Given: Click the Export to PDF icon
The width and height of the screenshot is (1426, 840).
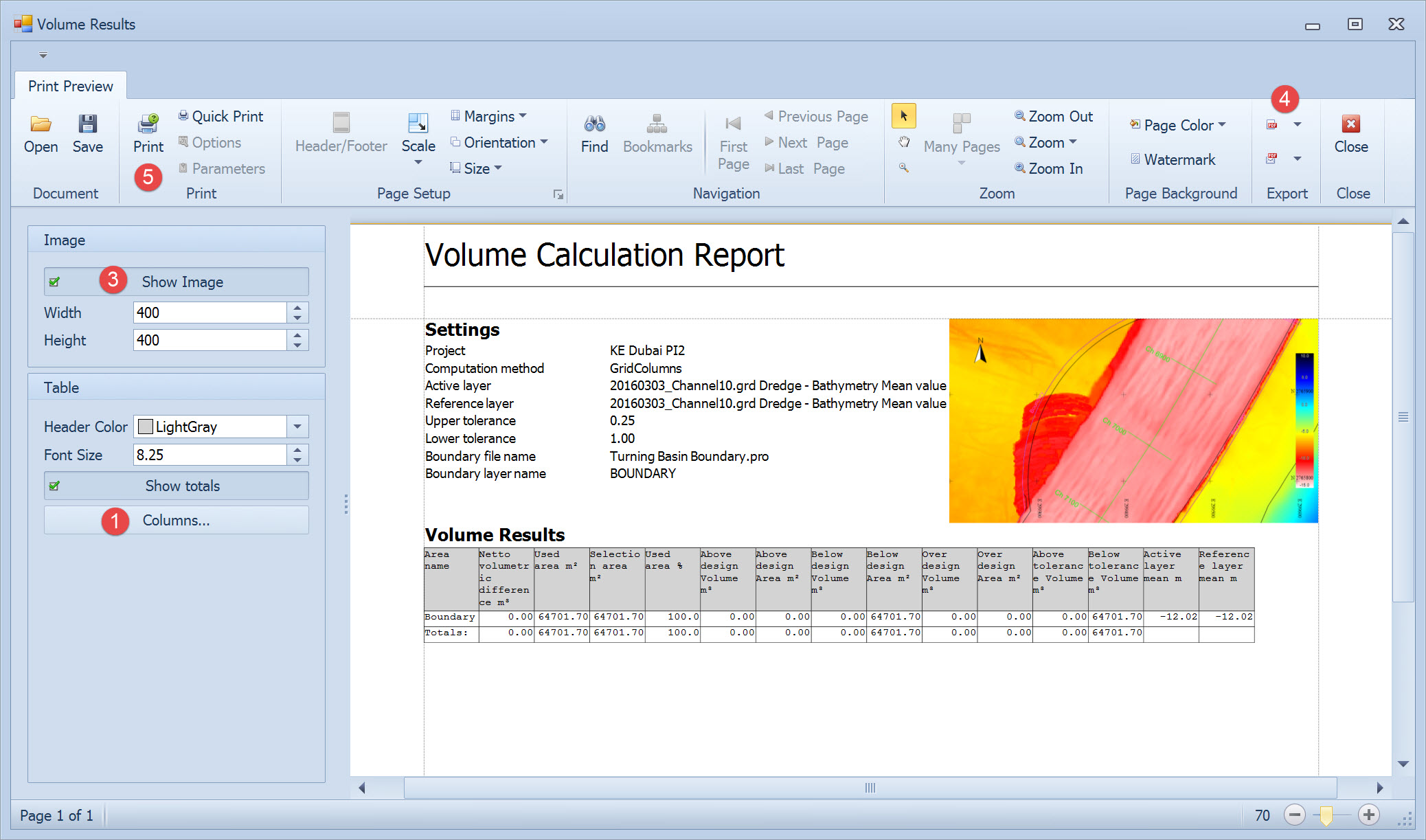Looking at the screenshot, I should 1272,125.
